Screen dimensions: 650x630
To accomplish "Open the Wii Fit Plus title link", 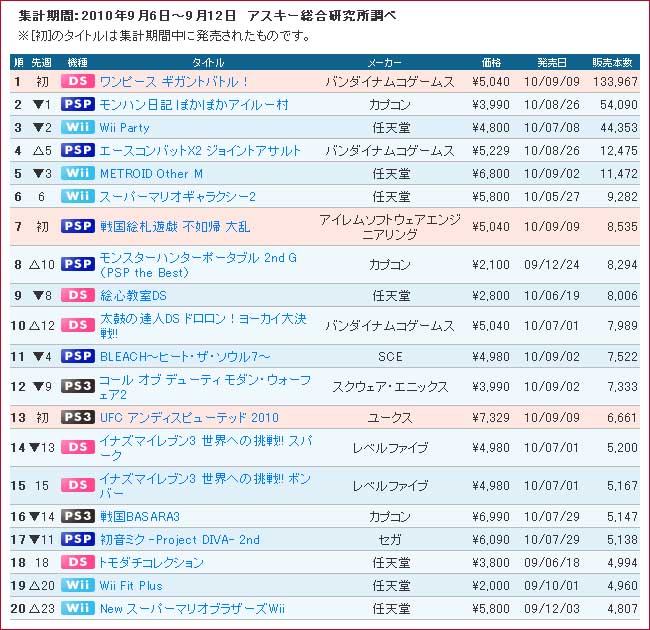I will (x=131, y=585).
